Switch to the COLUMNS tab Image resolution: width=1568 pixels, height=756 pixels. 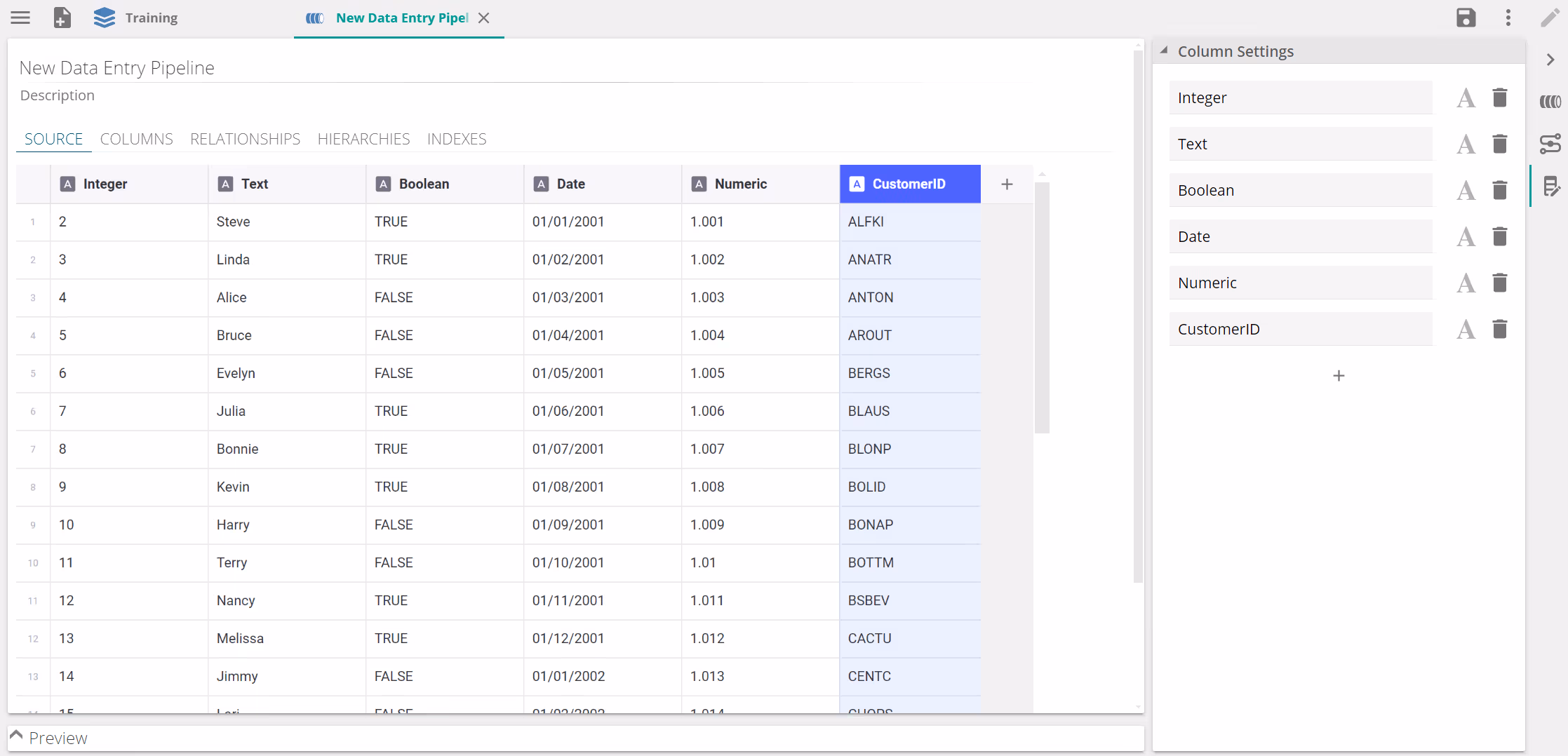136,139
